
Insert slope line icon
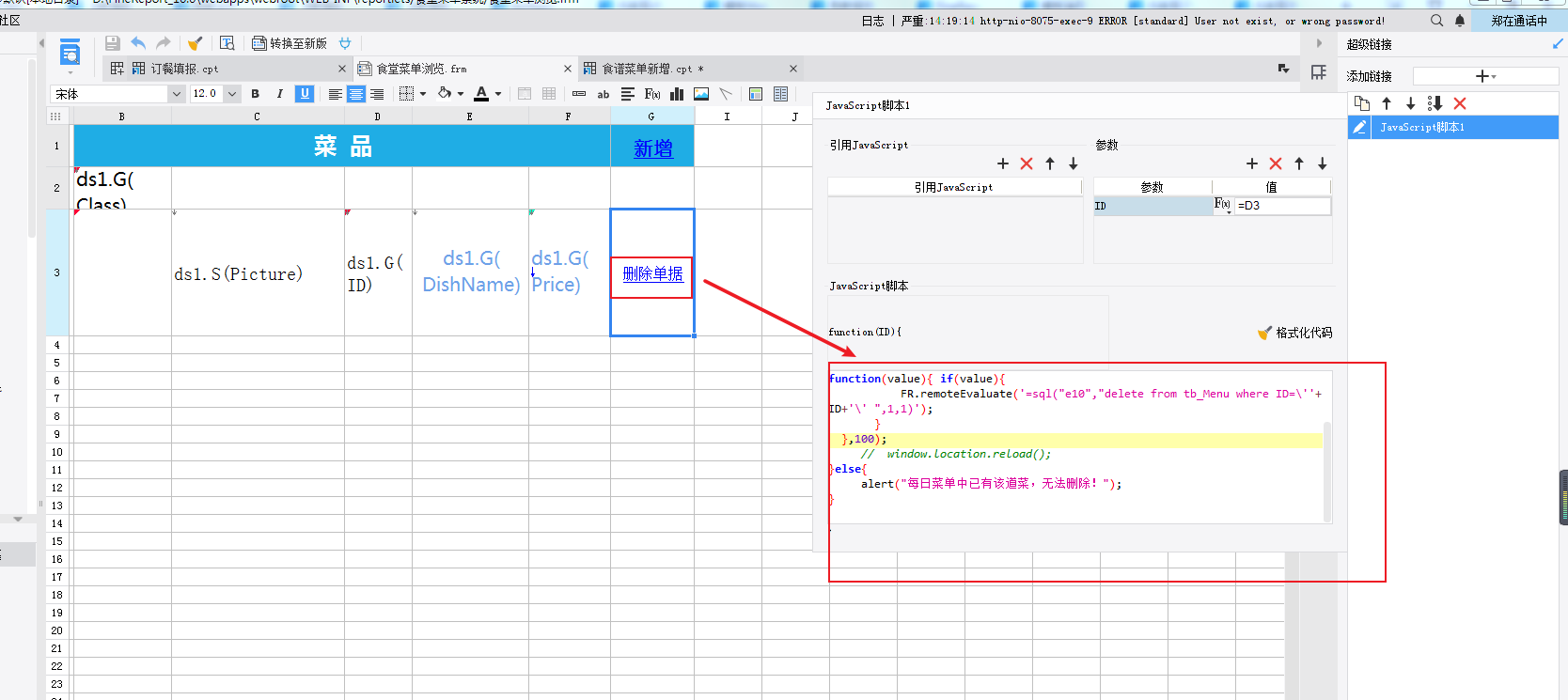(726, 94)
